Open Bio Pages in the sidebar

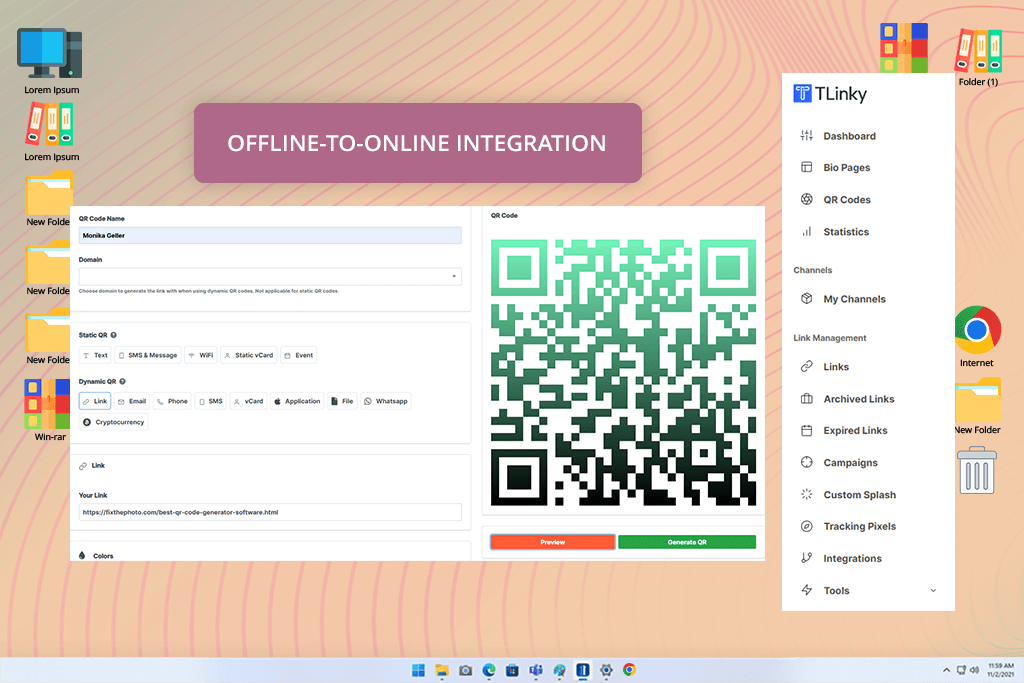click(846, 168)
